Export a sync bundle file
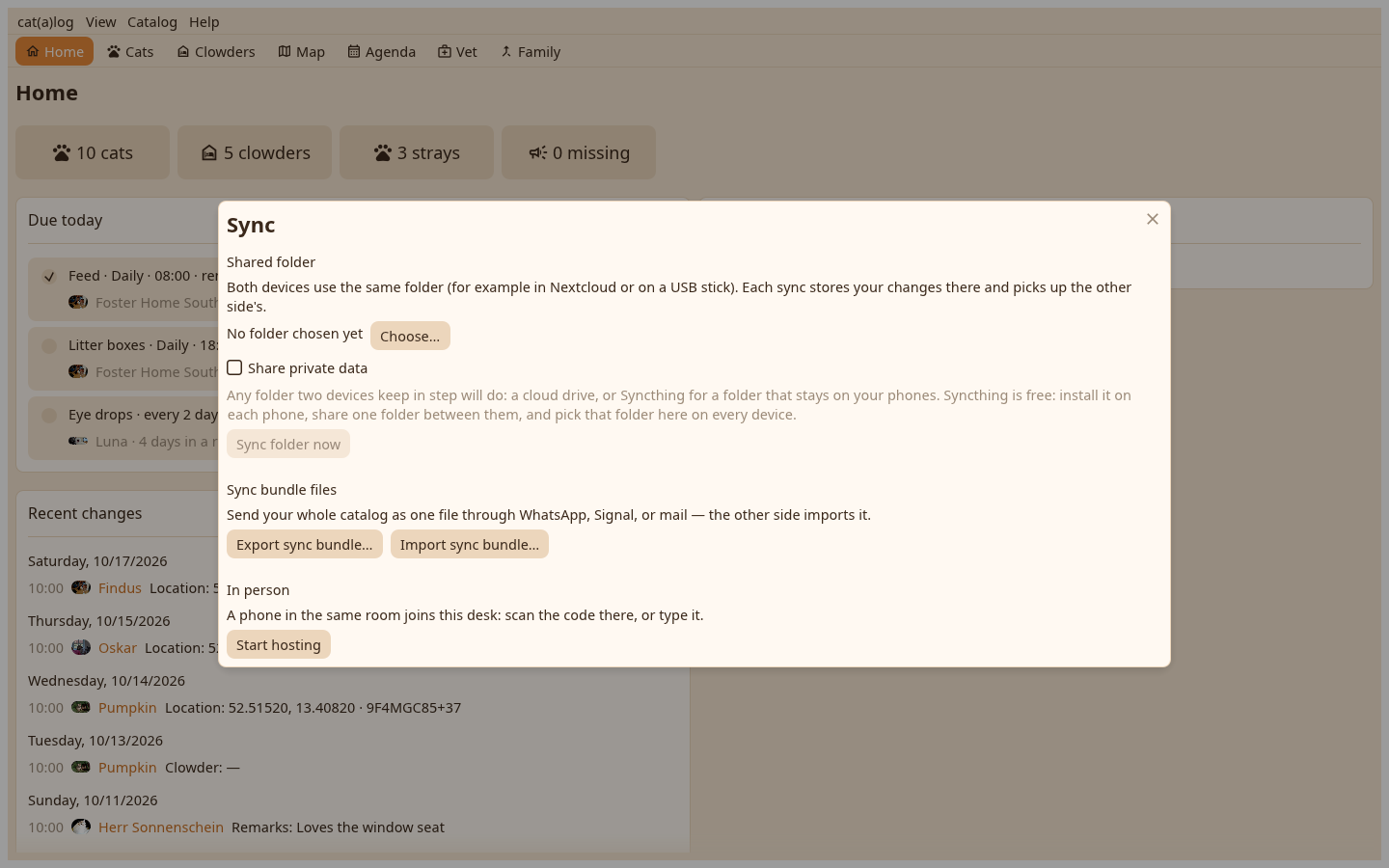The width and height of the screenshot is (1389, 868). point(305,544)
